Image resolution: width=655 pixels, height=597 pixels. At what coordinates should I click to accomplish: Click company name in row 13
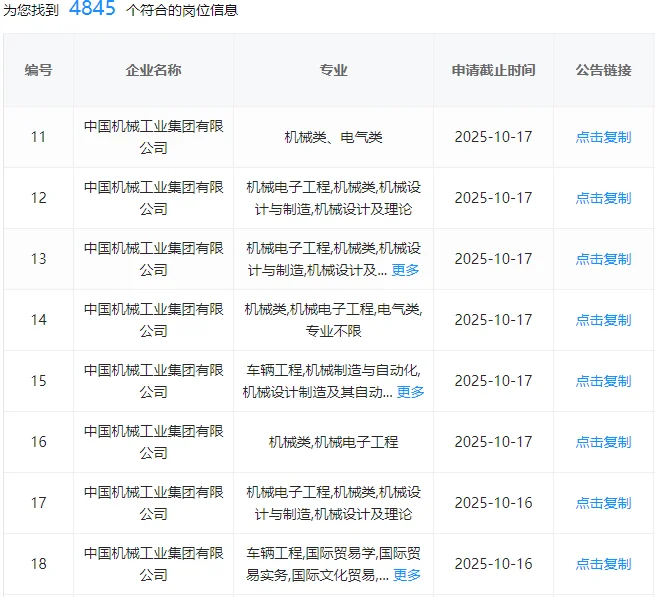[154, 259]
